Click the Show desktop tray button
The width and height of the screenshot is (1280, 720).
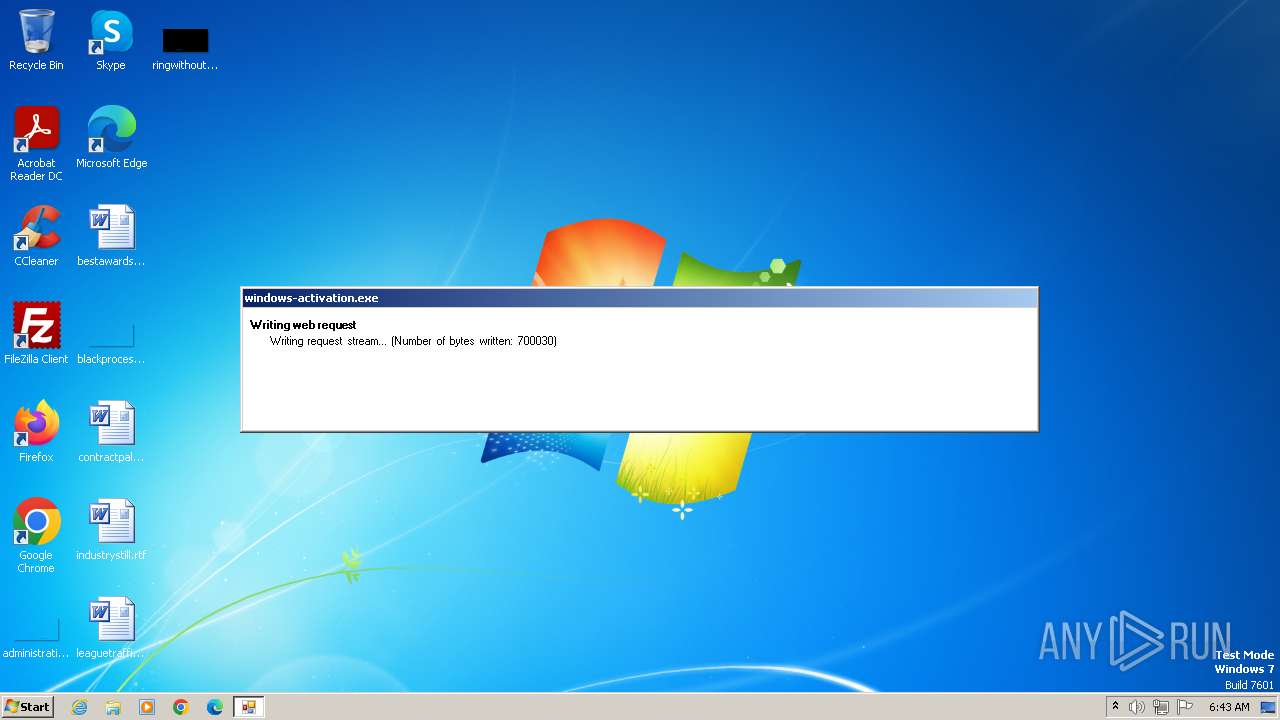(x=1268, y=707)
